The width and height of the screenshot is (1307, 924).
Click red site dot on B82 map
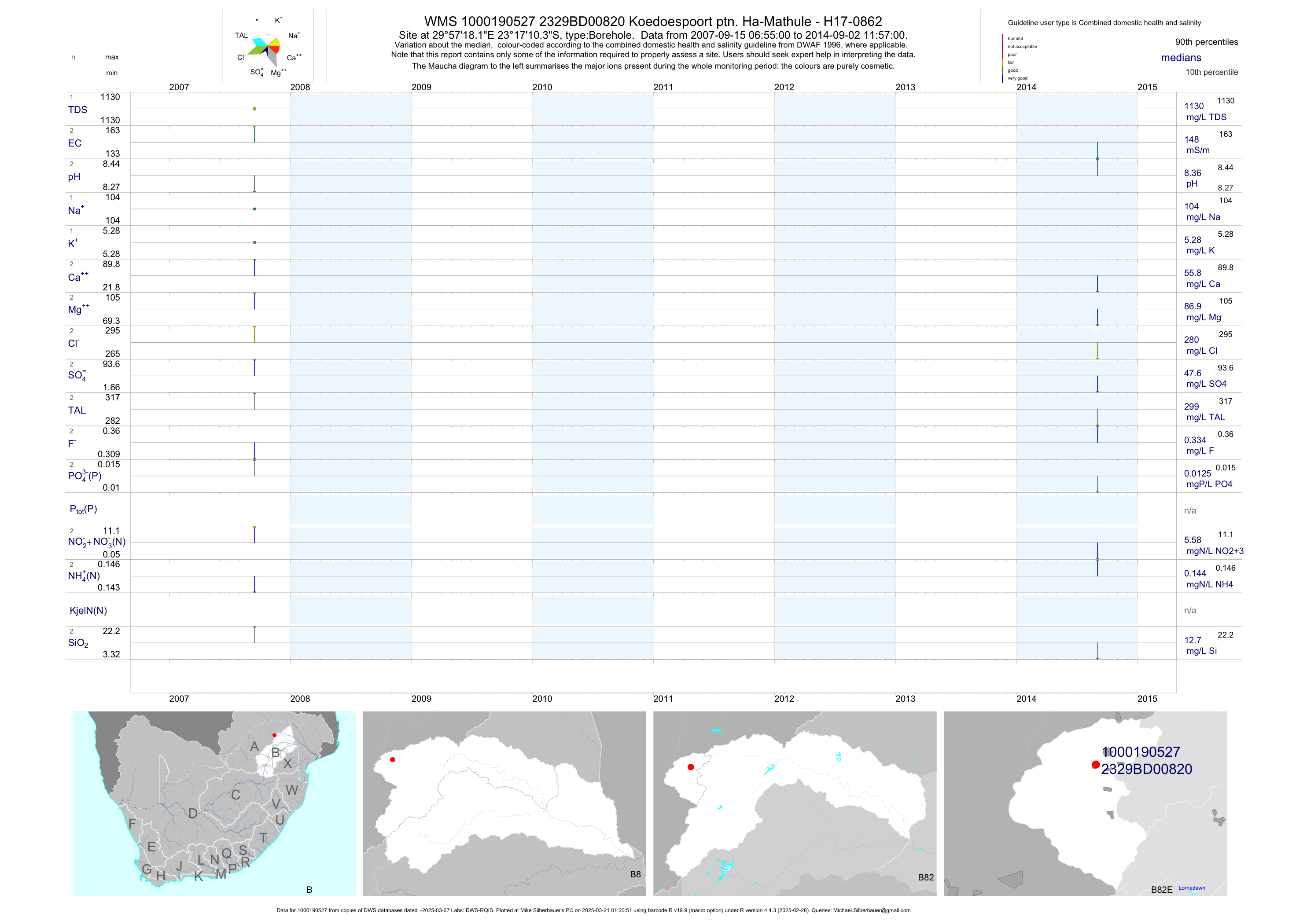[x=691, y=767]
